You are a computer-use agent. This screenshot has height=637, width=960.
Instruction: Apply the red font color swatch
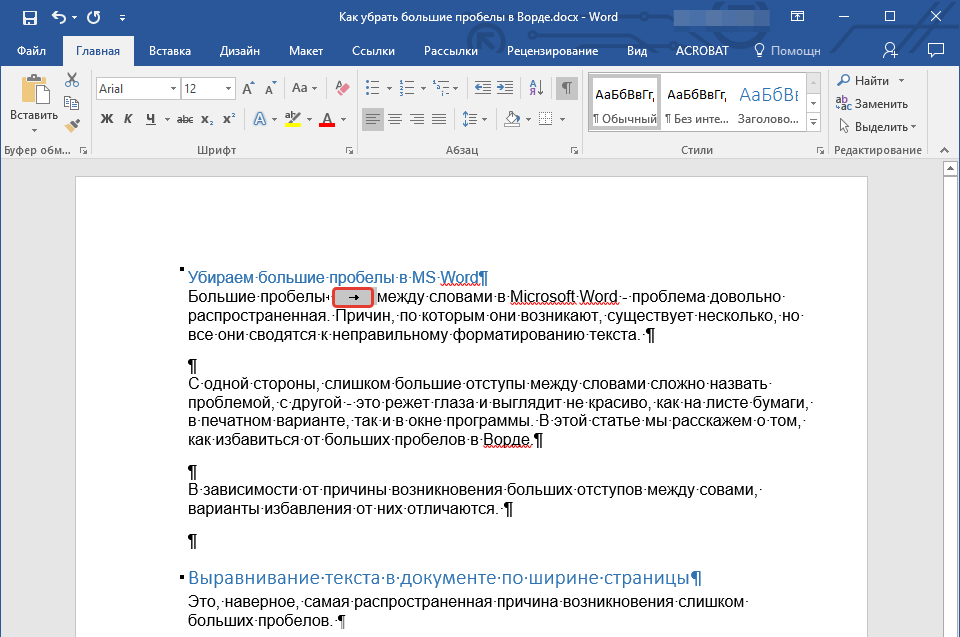click(x=326, y=120)
